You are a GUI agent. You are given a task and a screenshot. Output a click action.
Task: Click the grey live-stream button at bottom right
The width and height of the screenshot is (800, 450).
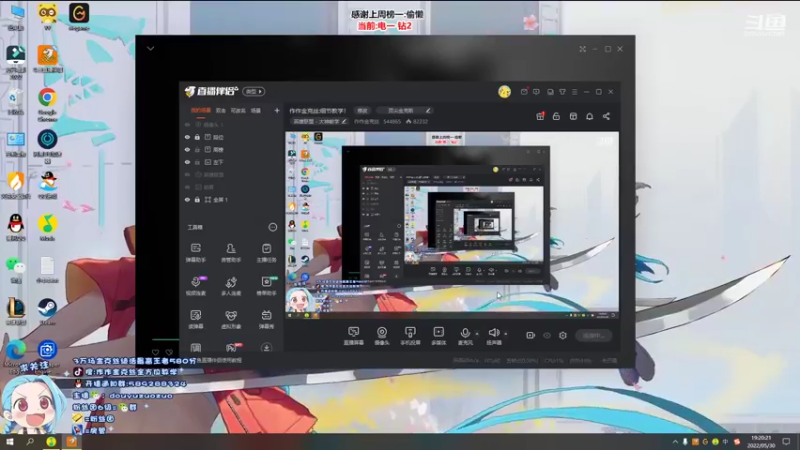pyautogui.click(x=594, y=335)
